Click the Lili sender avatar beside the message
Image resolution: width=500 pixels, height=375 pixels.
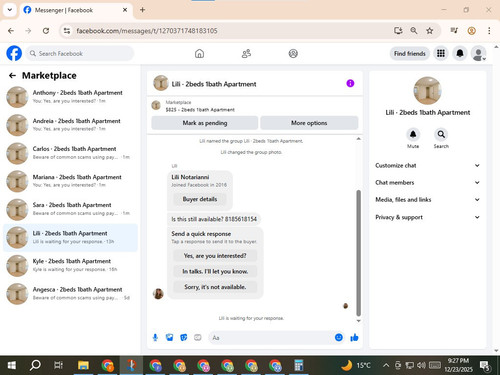tap(158, 294)
